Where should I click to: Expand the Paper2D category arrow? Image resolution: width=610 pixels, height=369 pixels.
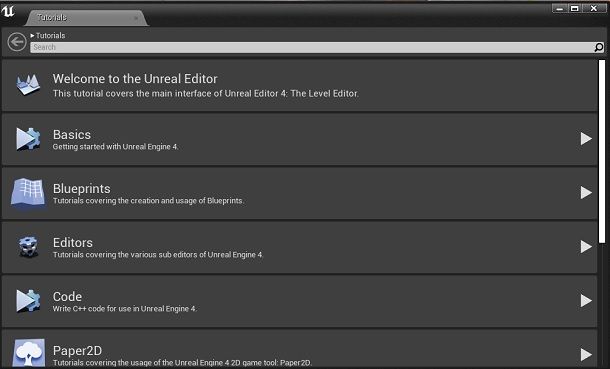tap(586, 354)
